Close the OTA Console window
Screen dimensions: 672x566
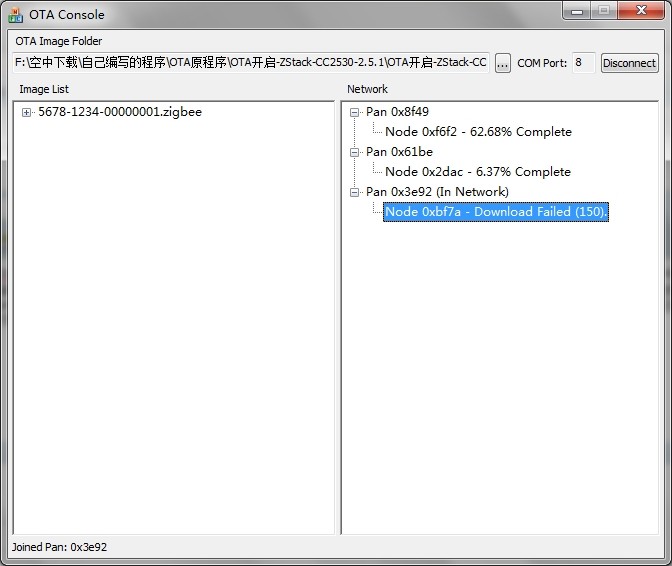pyautogui.click(x=641, y=11)
